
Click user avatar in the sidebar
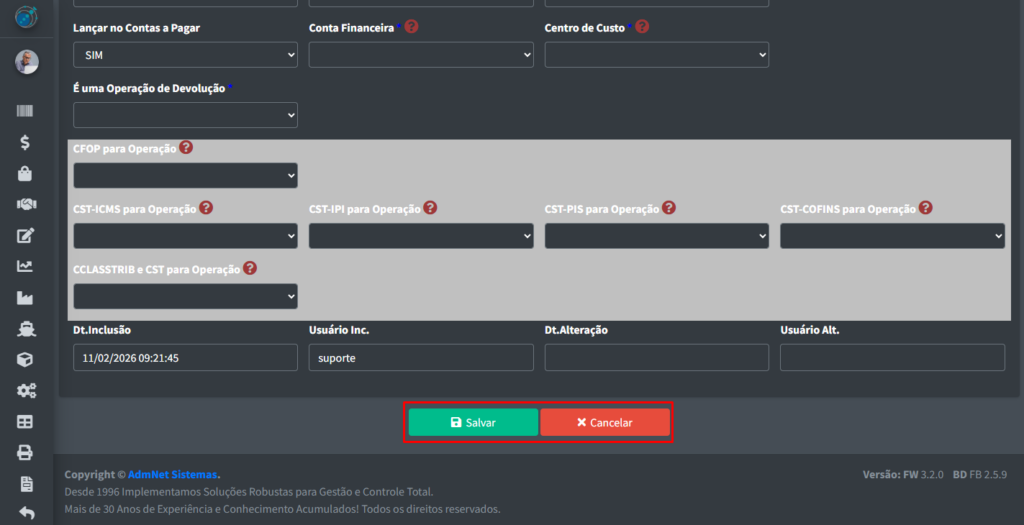(x=26, y=62)
